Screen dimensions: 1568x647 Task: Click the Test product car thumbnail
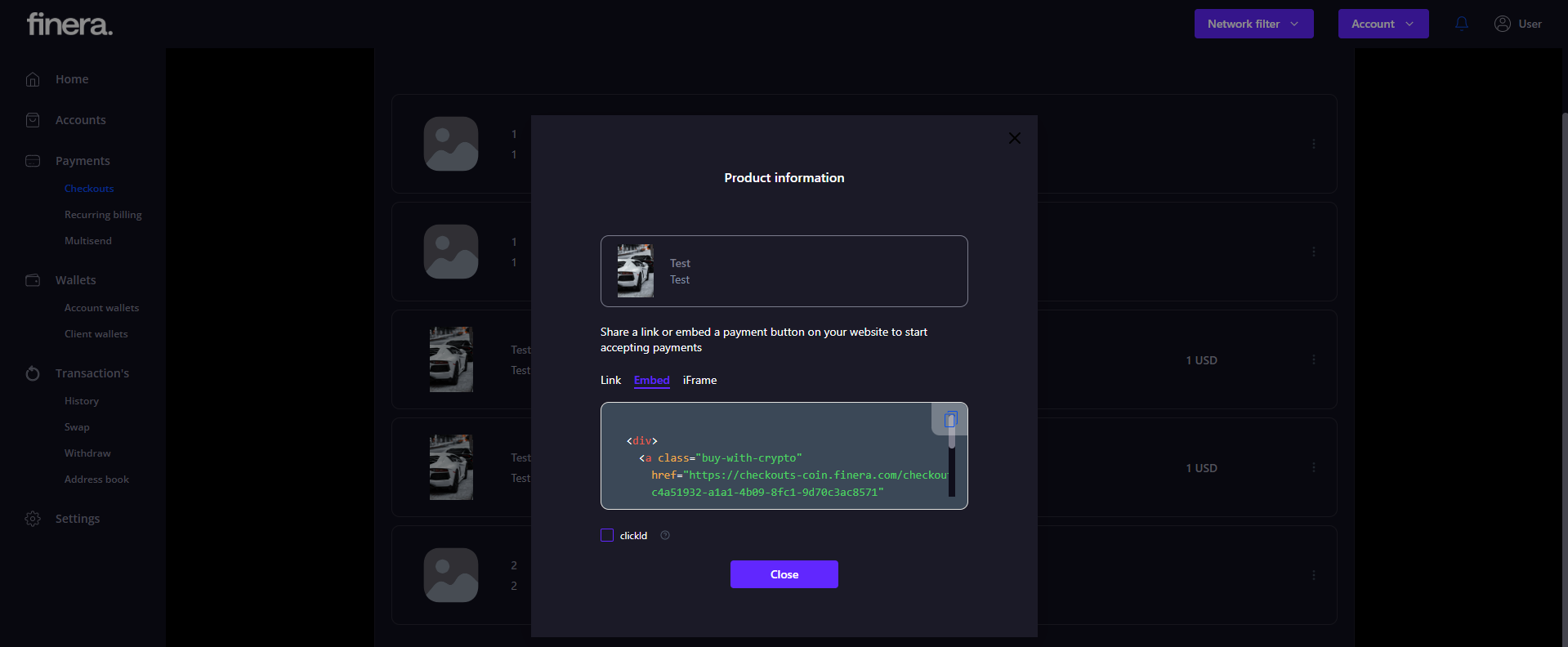point(635,271)
